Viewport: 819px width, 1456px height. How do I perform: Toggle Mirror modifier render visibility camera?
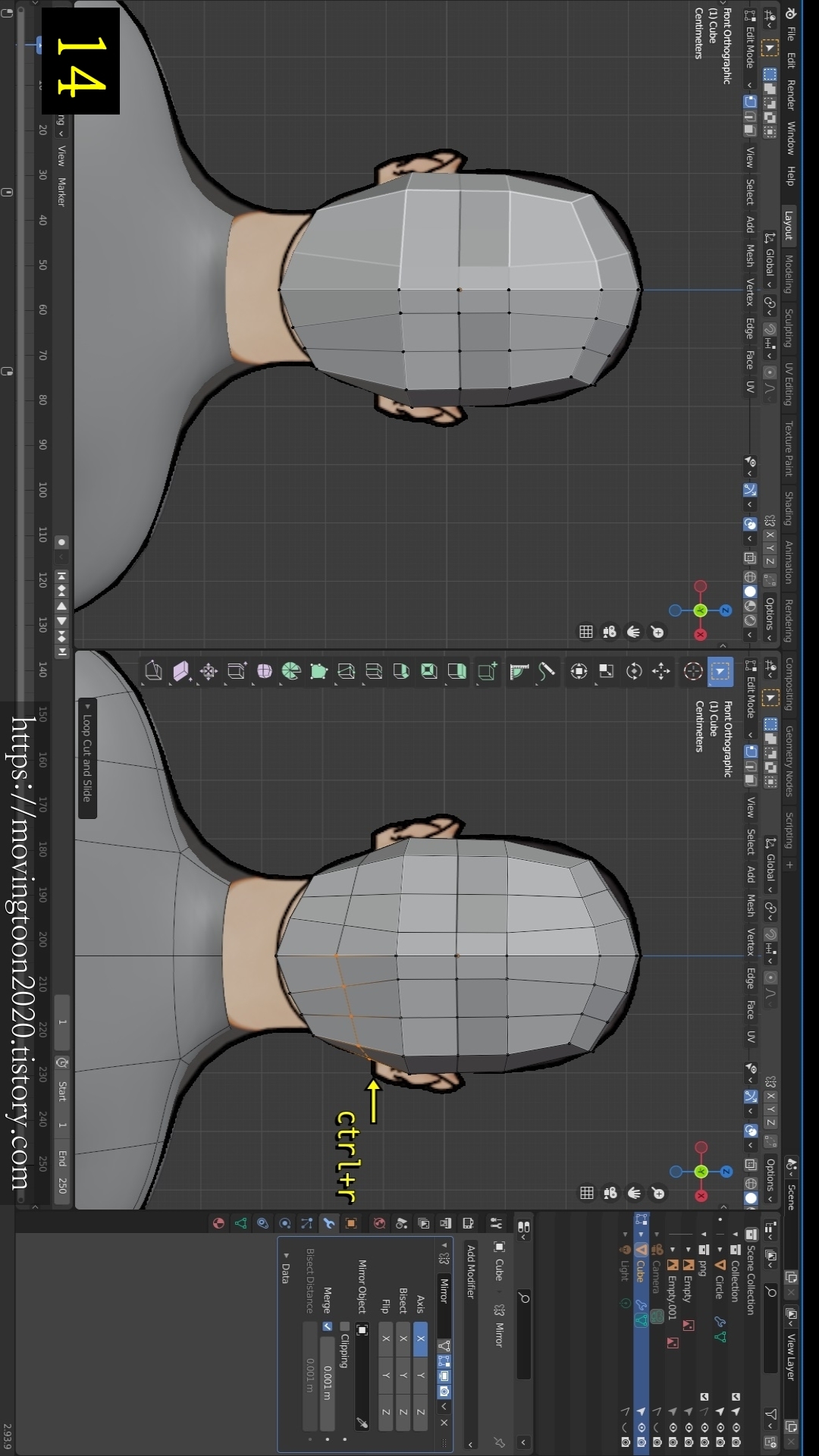(x=444, y=1392)
